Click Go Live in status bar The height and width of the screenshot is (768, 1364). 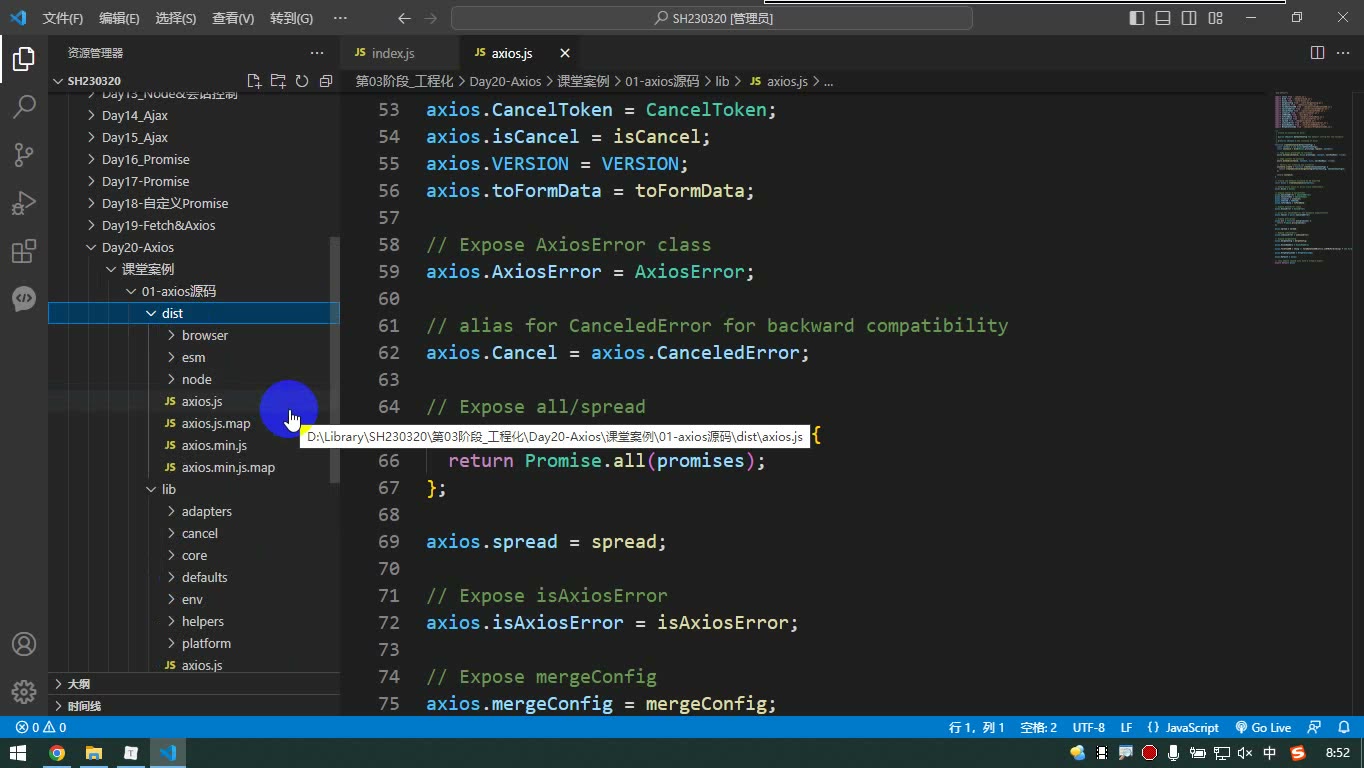(1263, 728)
